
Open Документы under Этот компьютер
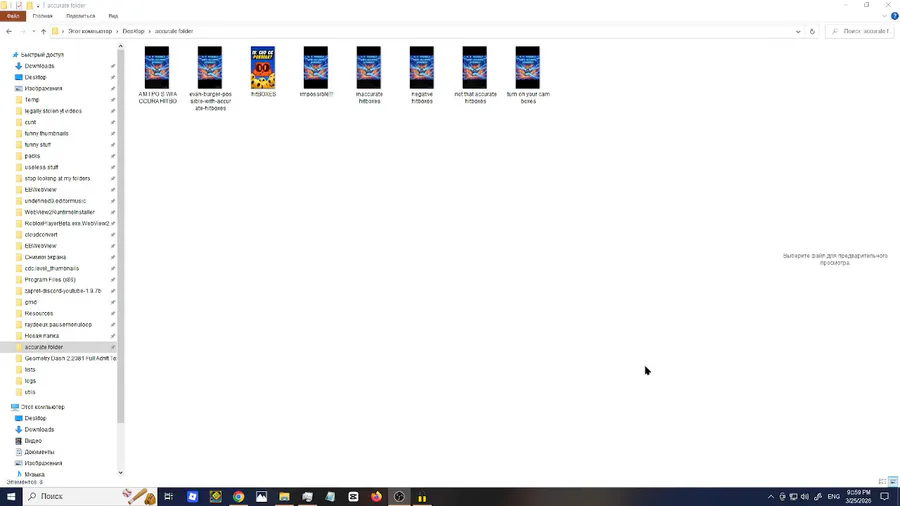pos(39,452)
